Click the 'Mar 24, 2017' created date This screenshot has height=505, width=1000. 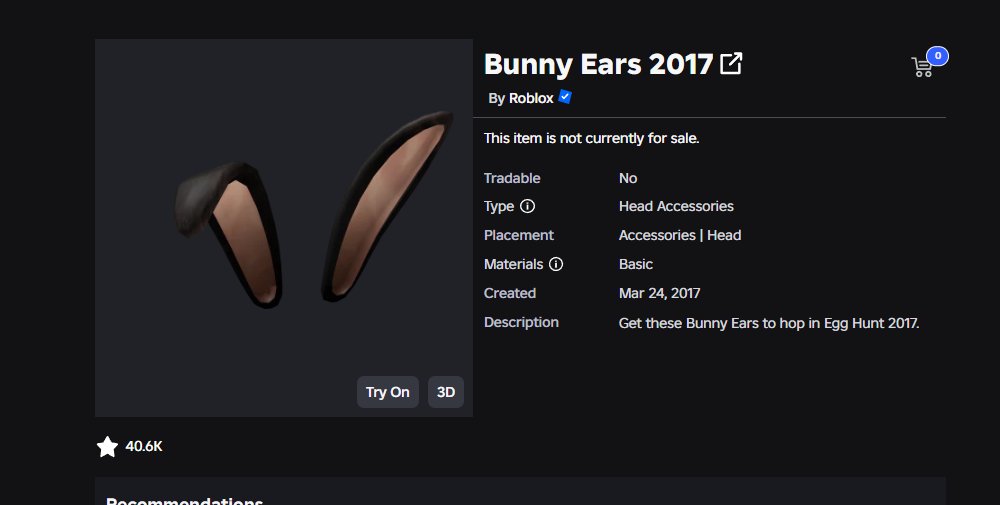[x=659, y=293]
